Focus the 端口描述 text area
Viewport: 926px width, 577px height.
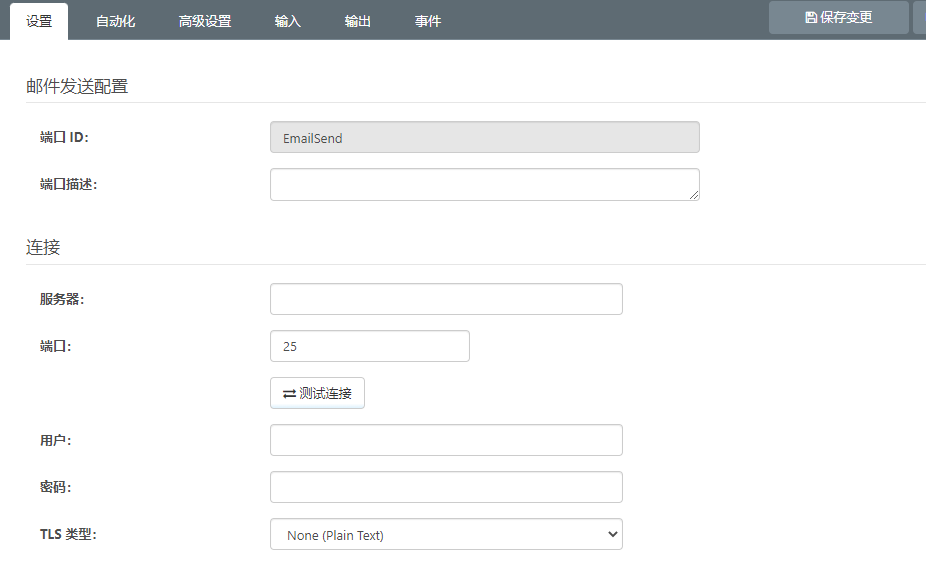(x=484, y=184)
